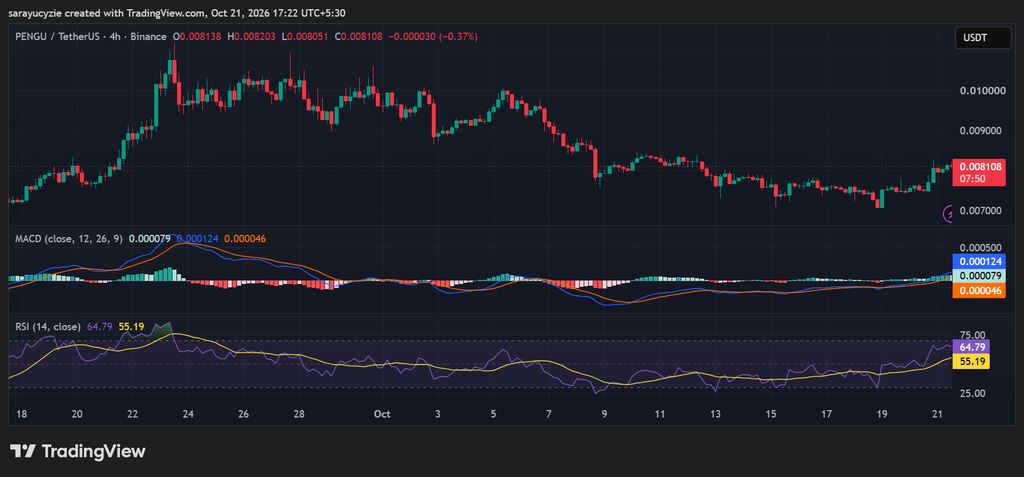Click date axis label 5
1024x477 pixels.
(493, 414)
